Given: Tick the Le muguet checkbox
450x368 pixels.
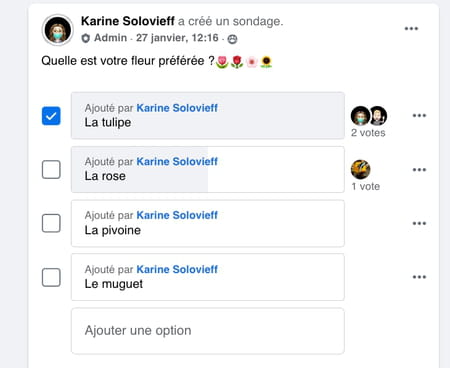Looking at the screenshot, I should [x=51, y=277].
